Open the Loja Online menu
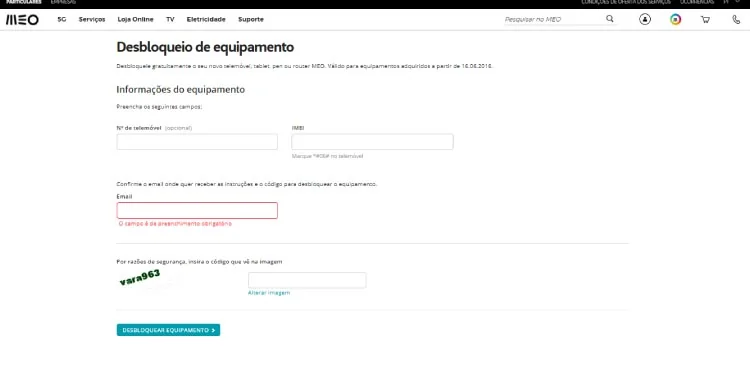Viewport: 750px width, 374px height. pos(135,20)
